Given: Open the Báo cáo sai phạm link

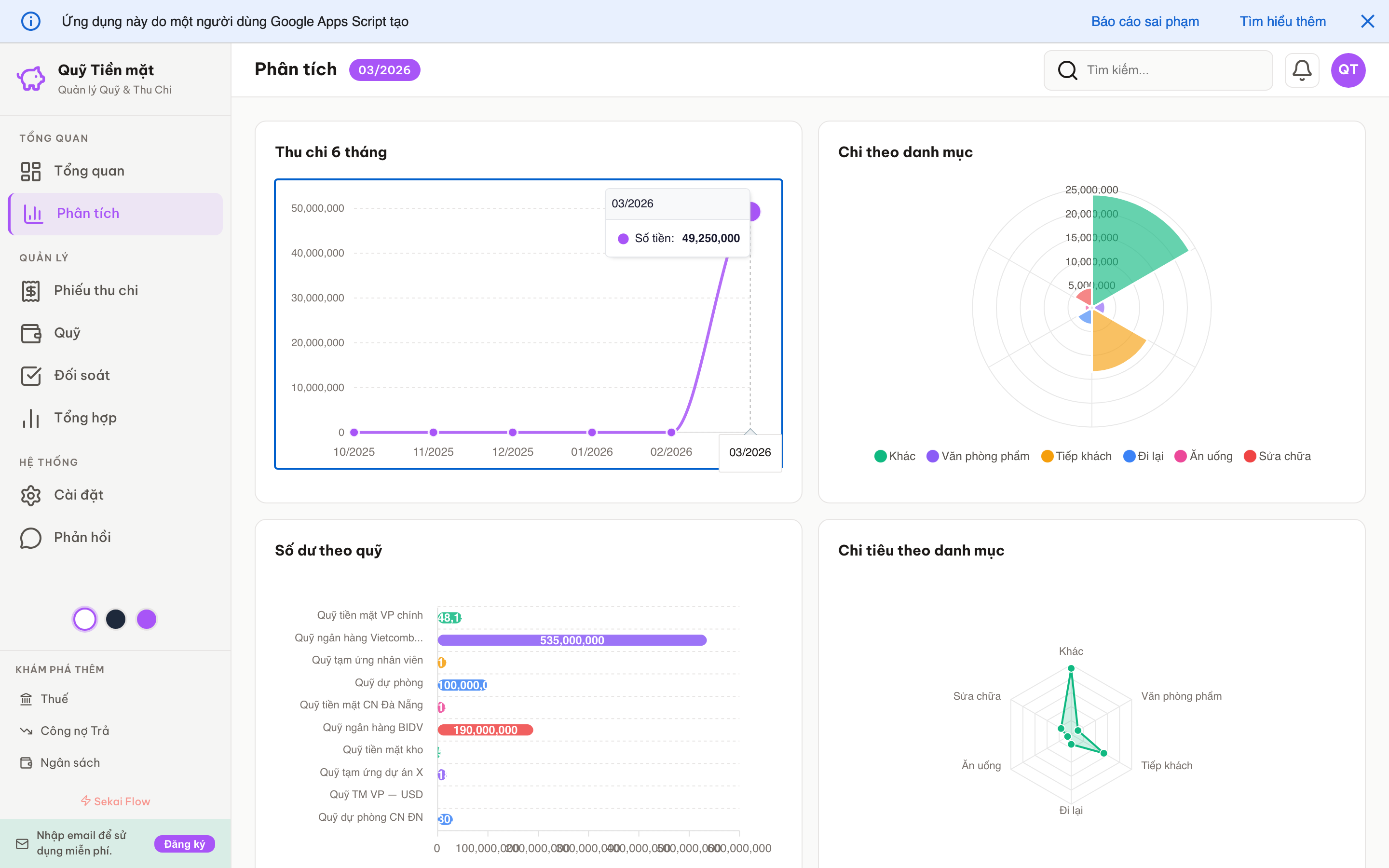Looking at the screenshot, I should pos(1144,21).
